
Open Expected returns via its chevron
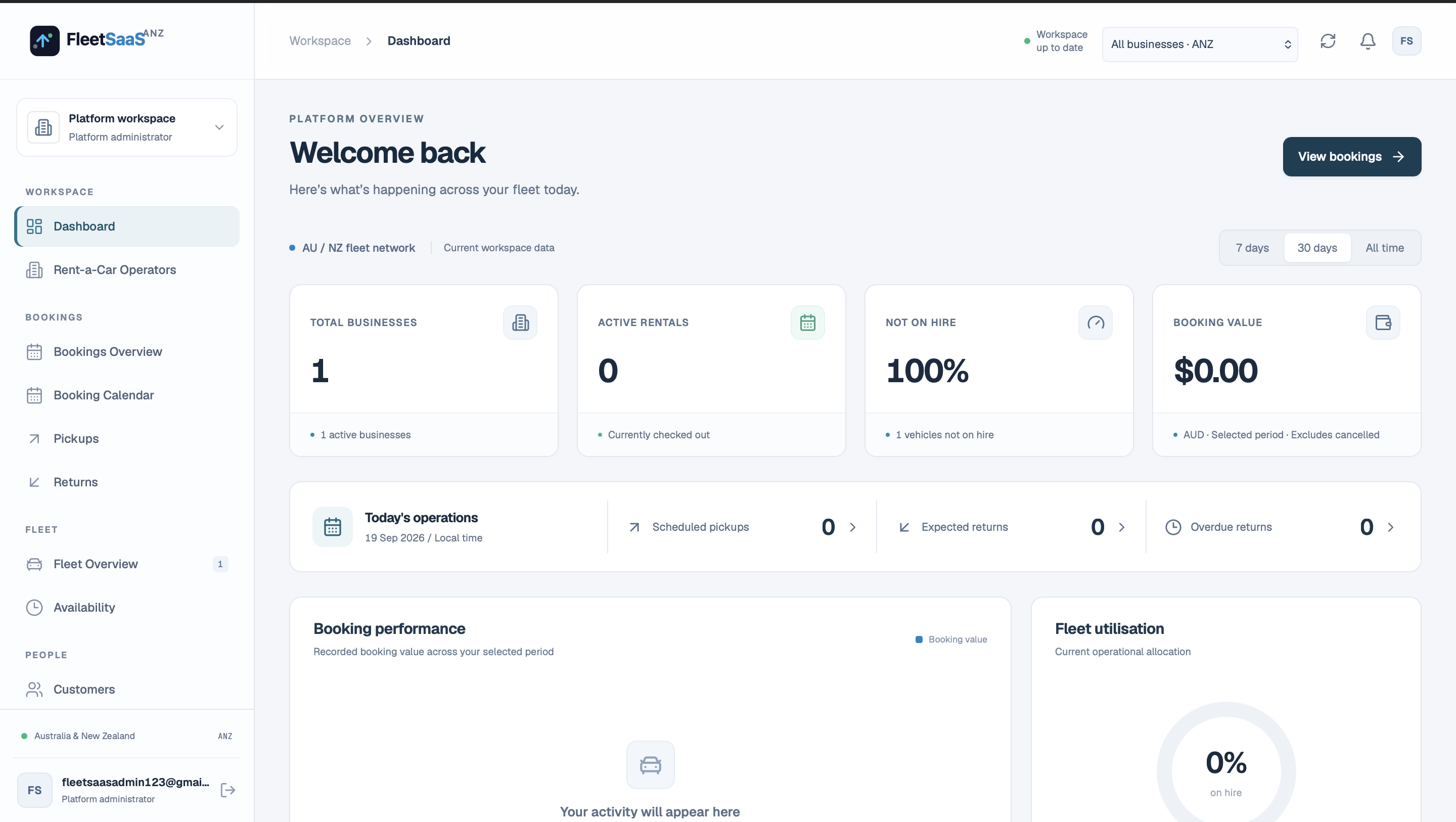[x=1121, y=527]
